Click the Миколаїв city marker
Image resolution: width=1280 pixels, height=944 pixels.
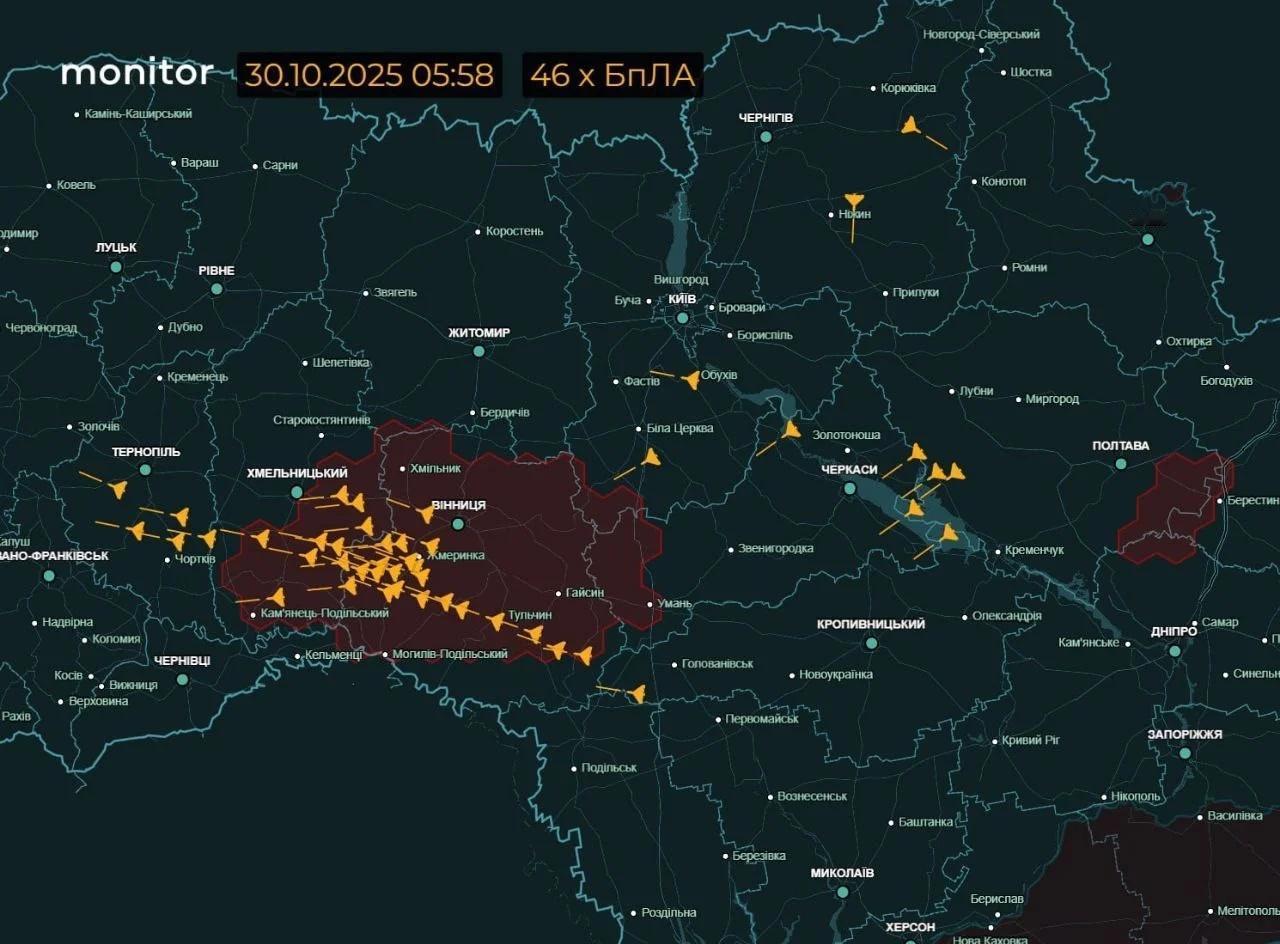click(x=842, y=892)
